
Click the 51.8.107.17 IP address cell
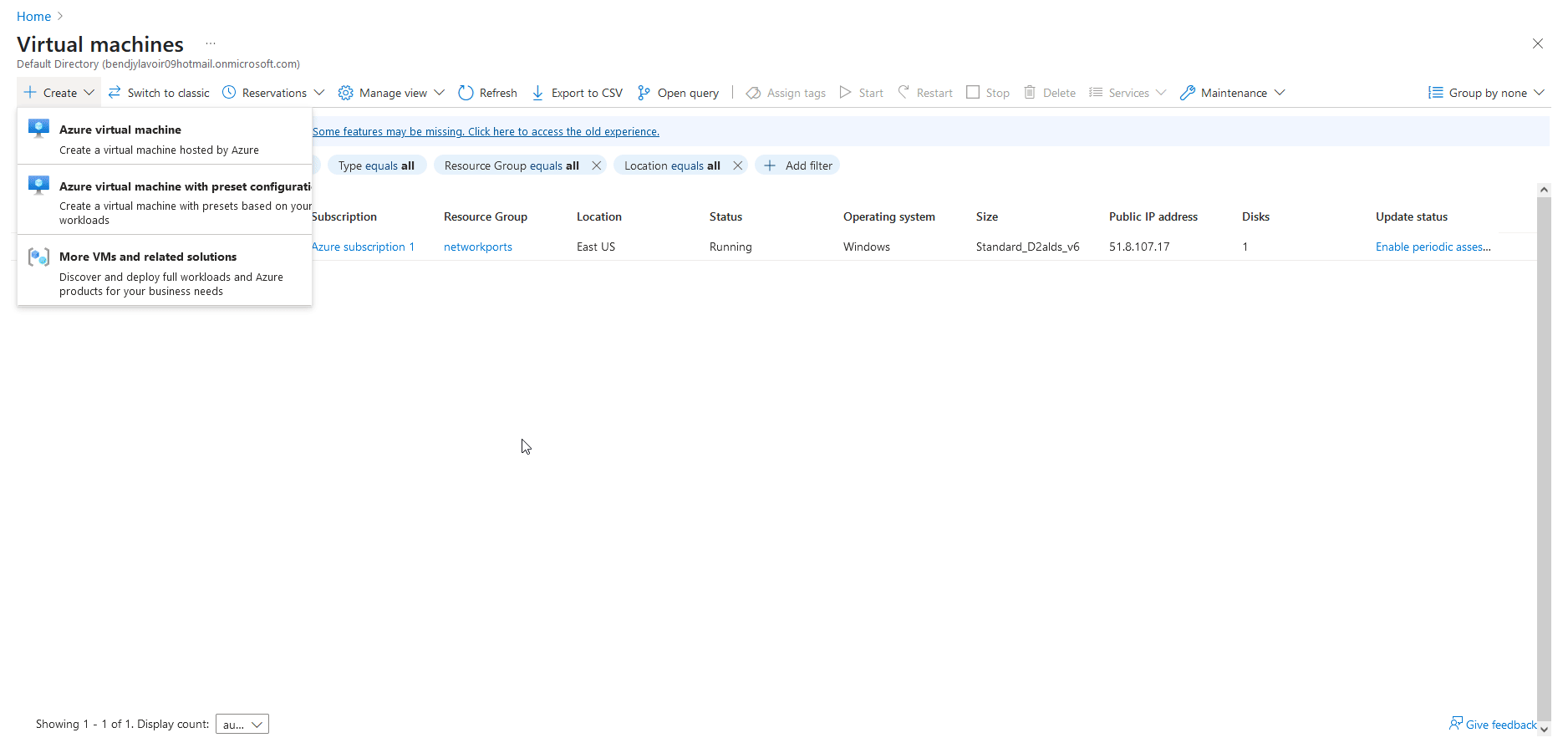1139,247
